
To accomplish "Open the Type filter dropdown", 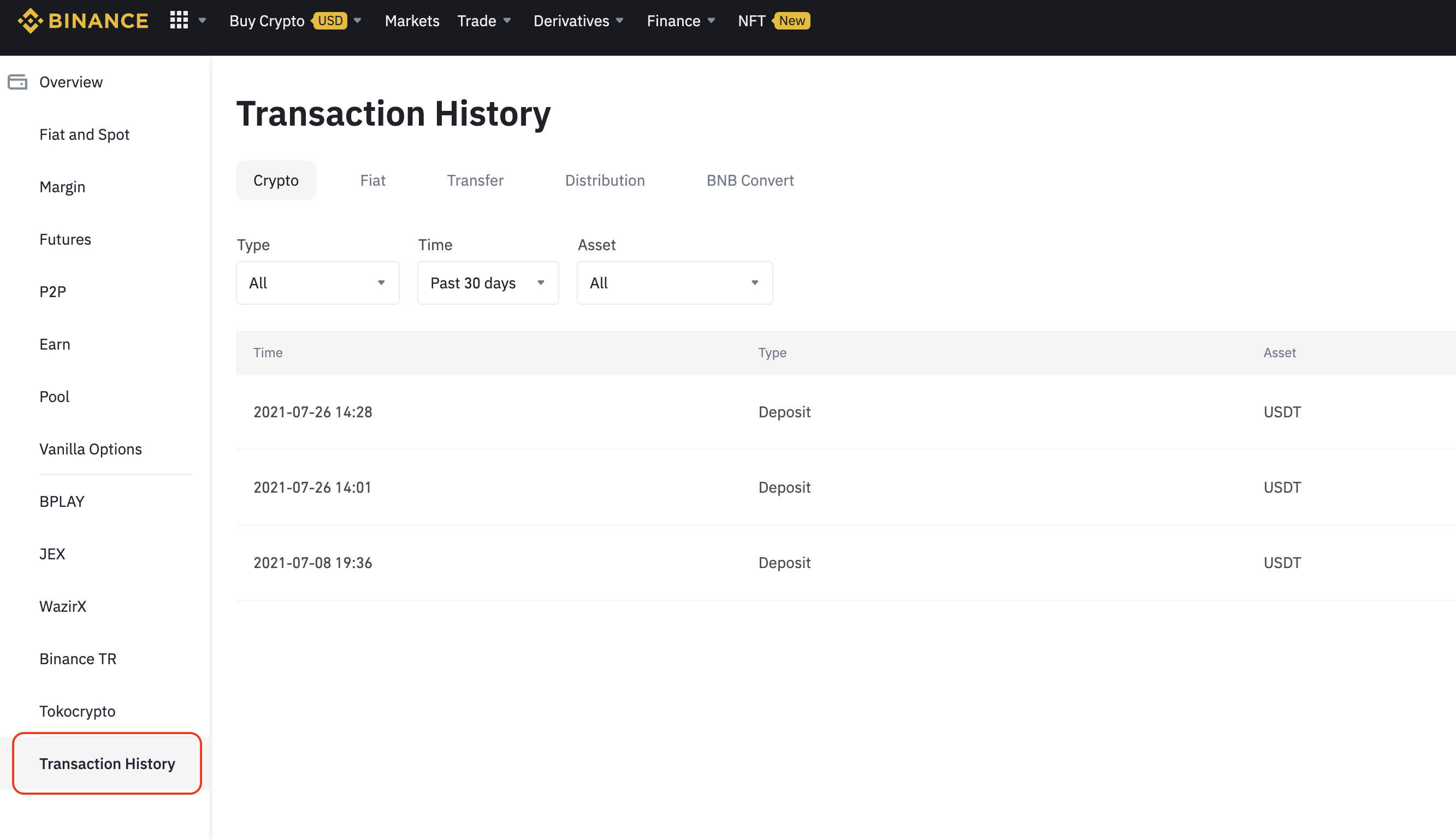I will (x=317, y=283).
